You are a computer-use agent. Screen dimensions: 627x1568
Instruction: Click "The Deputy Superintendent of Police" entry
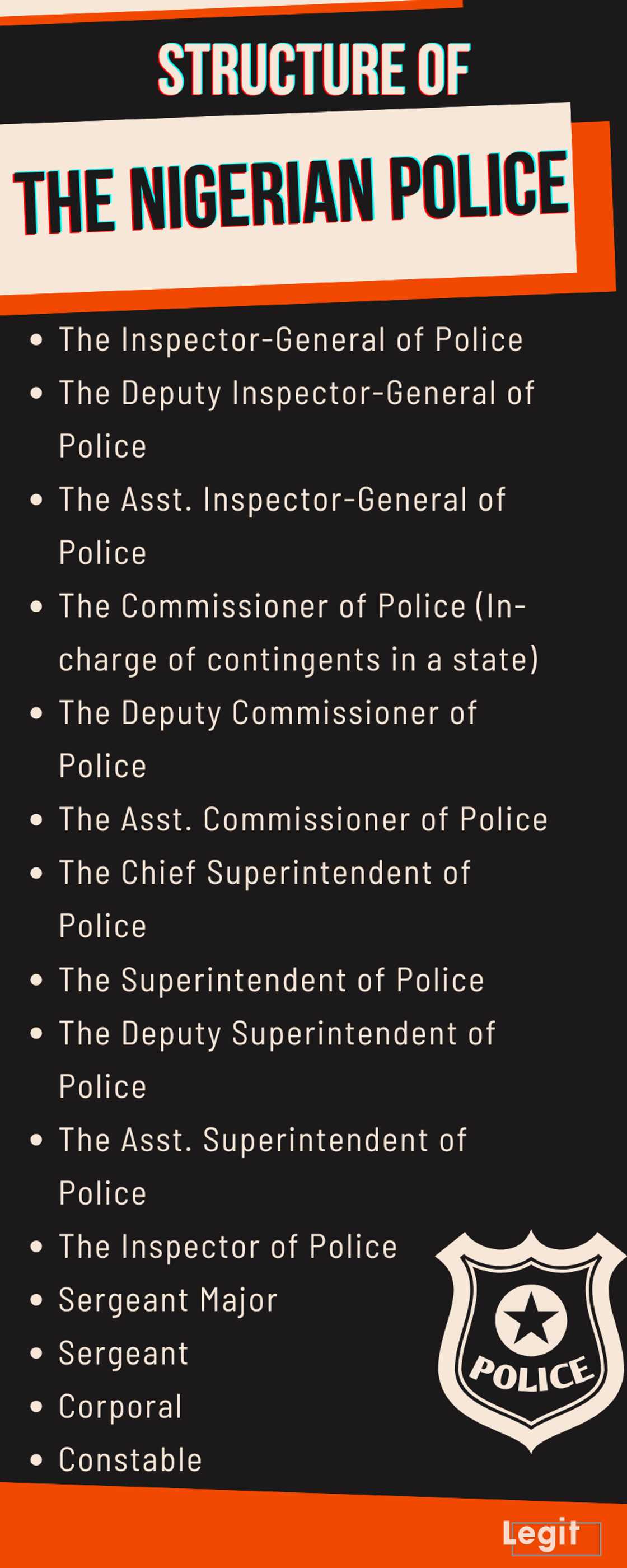[x=277, y=1034]
